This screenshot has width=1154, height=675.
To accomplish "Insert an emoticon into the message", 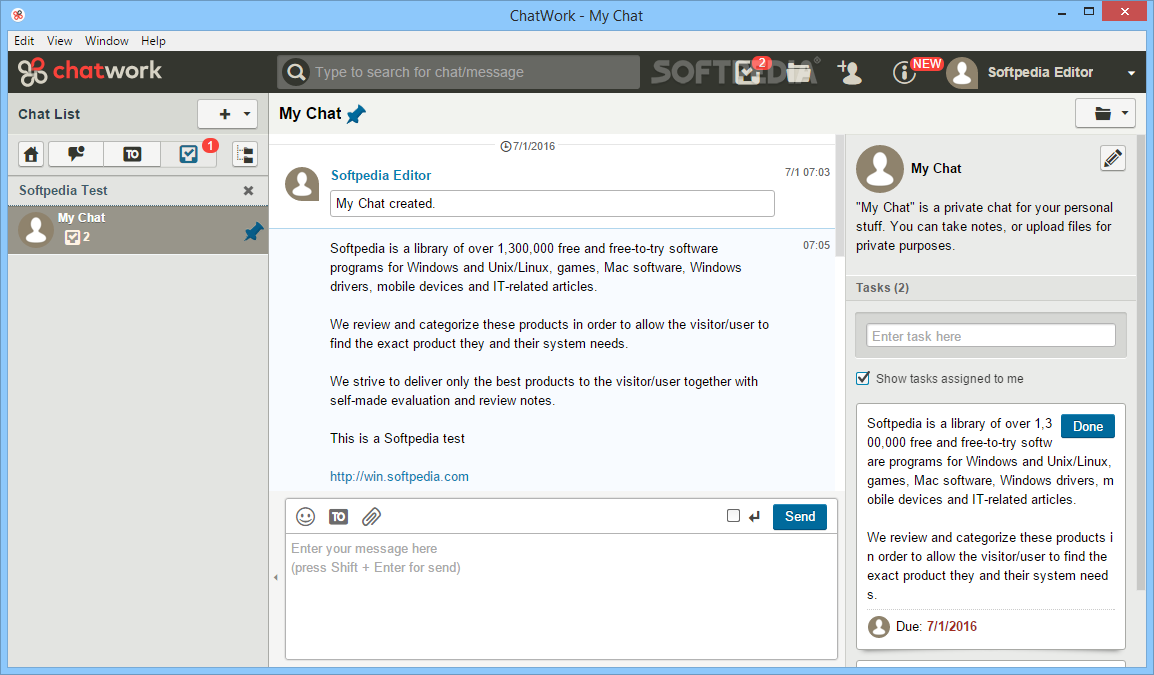I will 305,517.
